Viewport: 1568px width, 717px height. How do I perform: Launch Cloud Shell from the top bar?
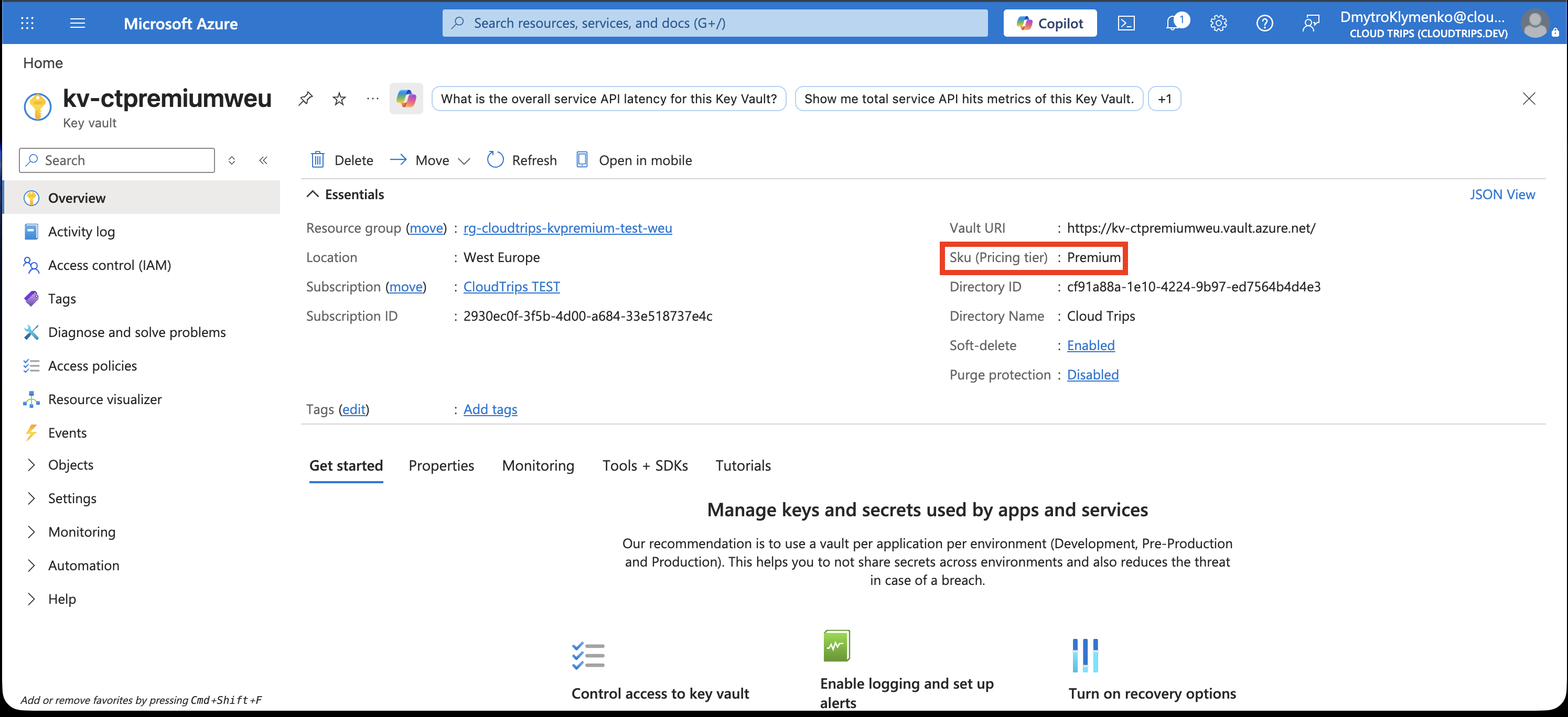[x=1125, y=23]
